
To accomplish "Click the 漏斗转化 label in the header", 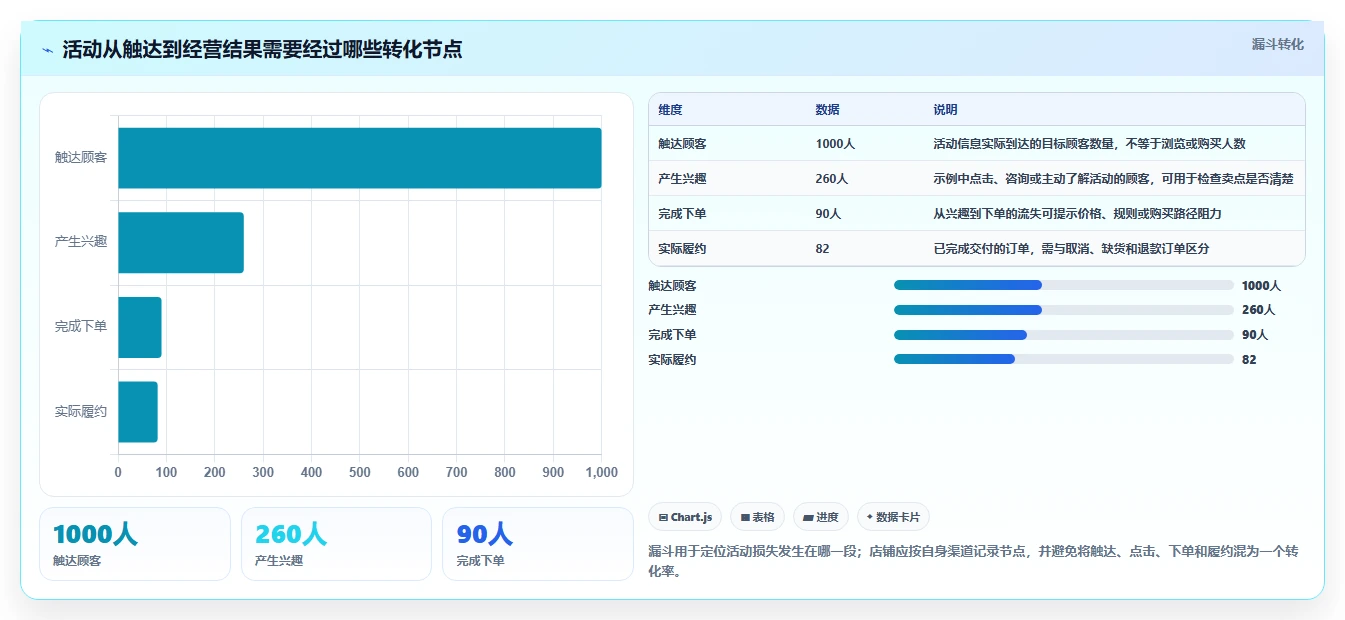I will pos(1277,44).
